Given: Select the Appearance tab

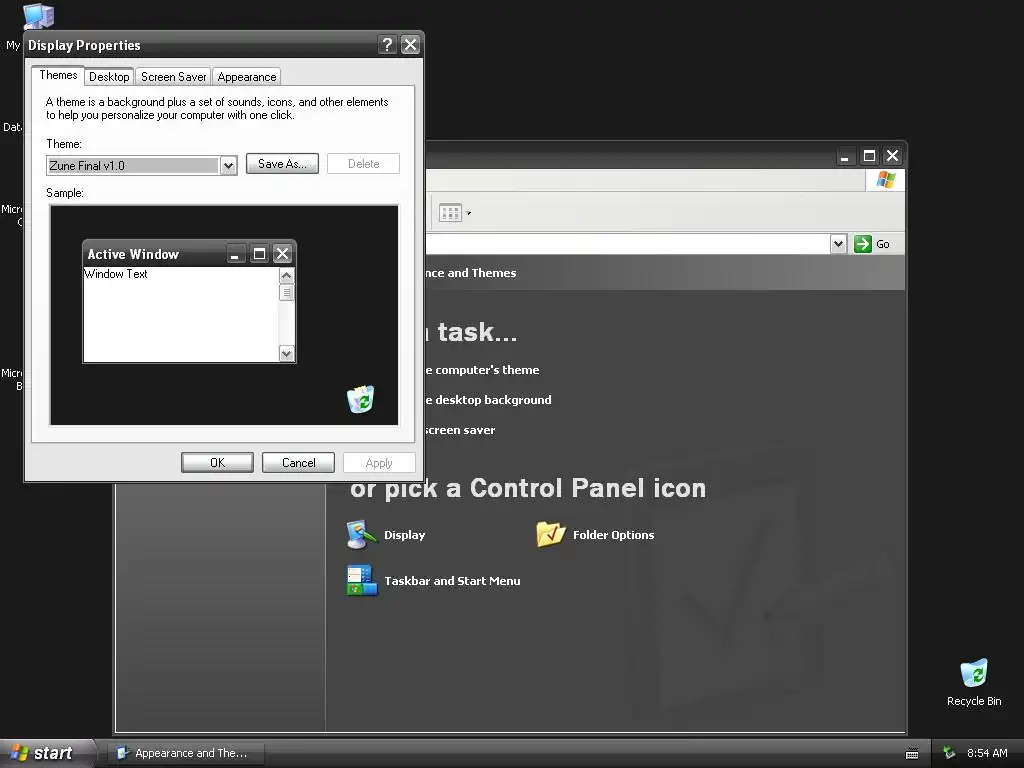Looking at the screenshot, I should click(x=247, y=77).
